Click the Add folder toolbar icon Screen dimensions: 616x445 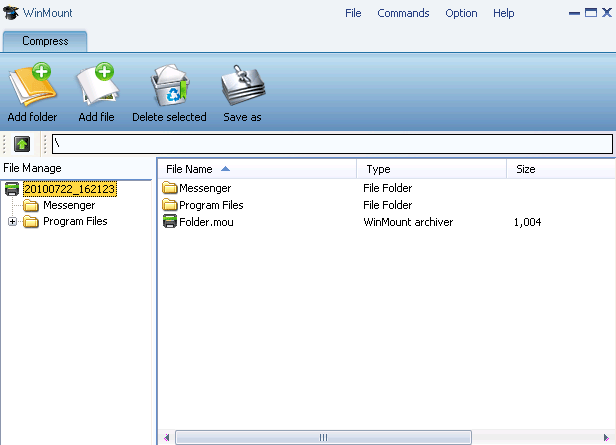point(33,84)
